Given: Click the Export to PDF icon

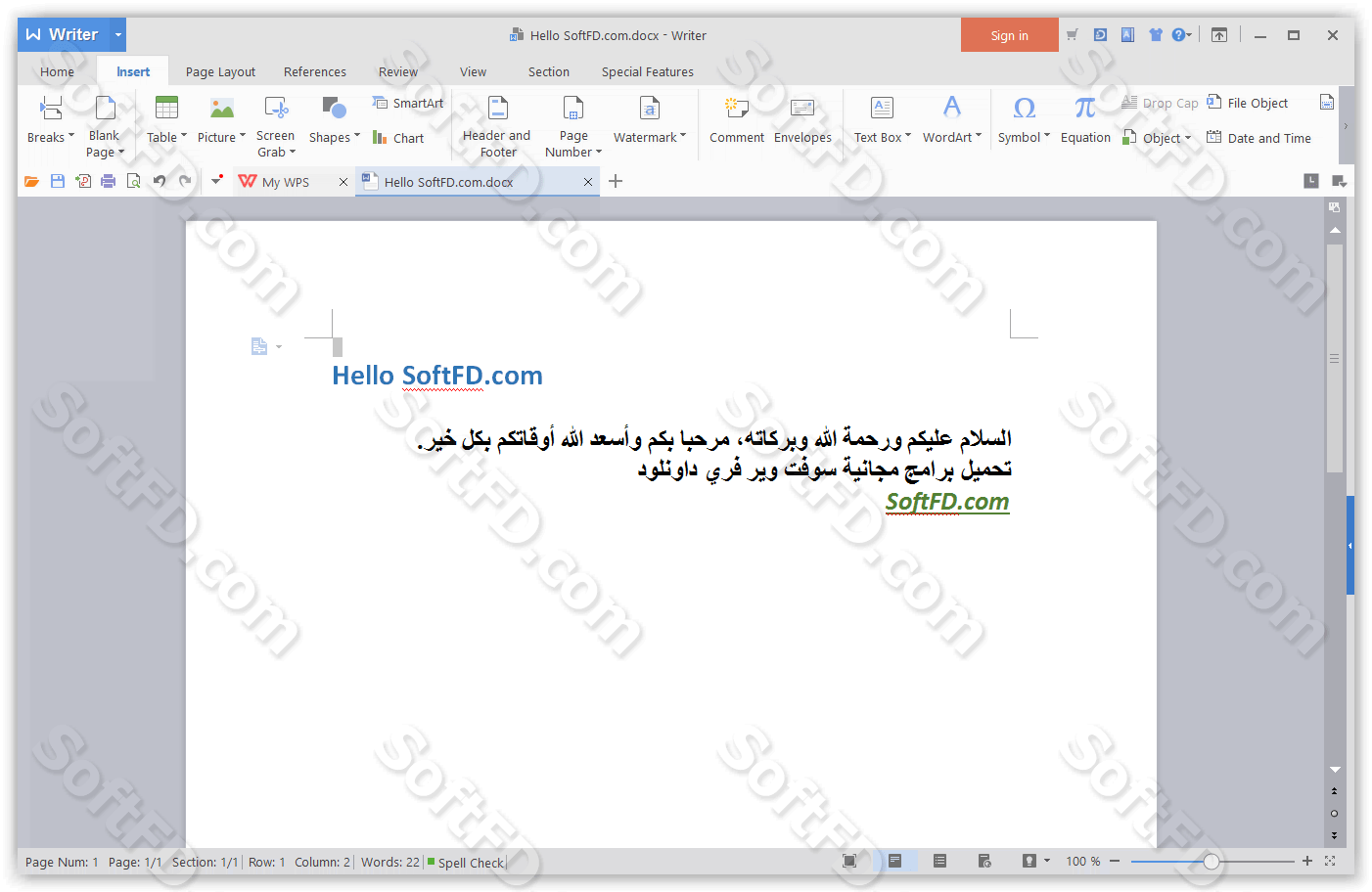Looking at the screenshot, I should click(83, 181).
